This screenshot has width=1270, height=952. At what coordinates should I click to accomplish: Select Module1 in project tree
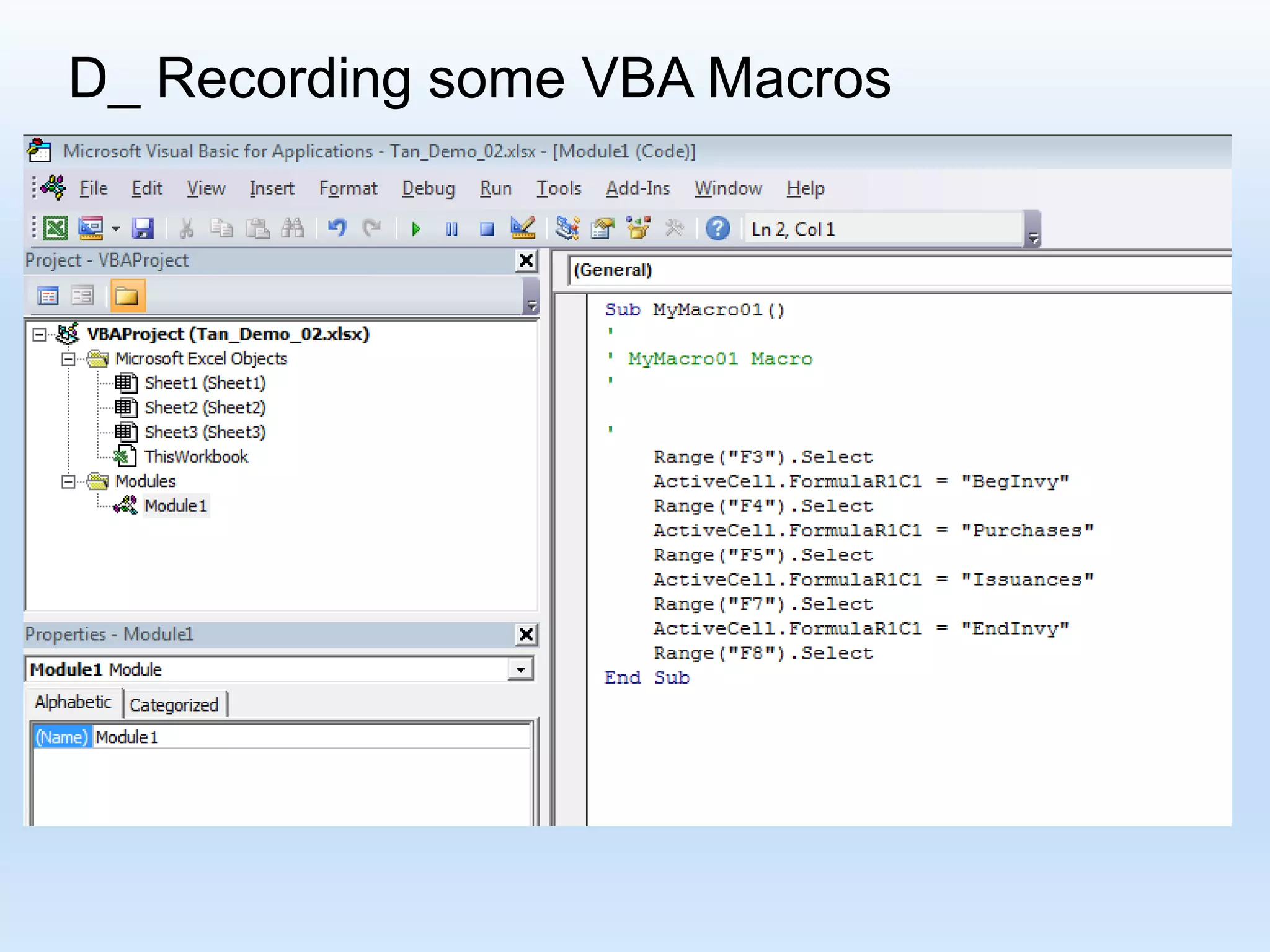click(175, 506)
